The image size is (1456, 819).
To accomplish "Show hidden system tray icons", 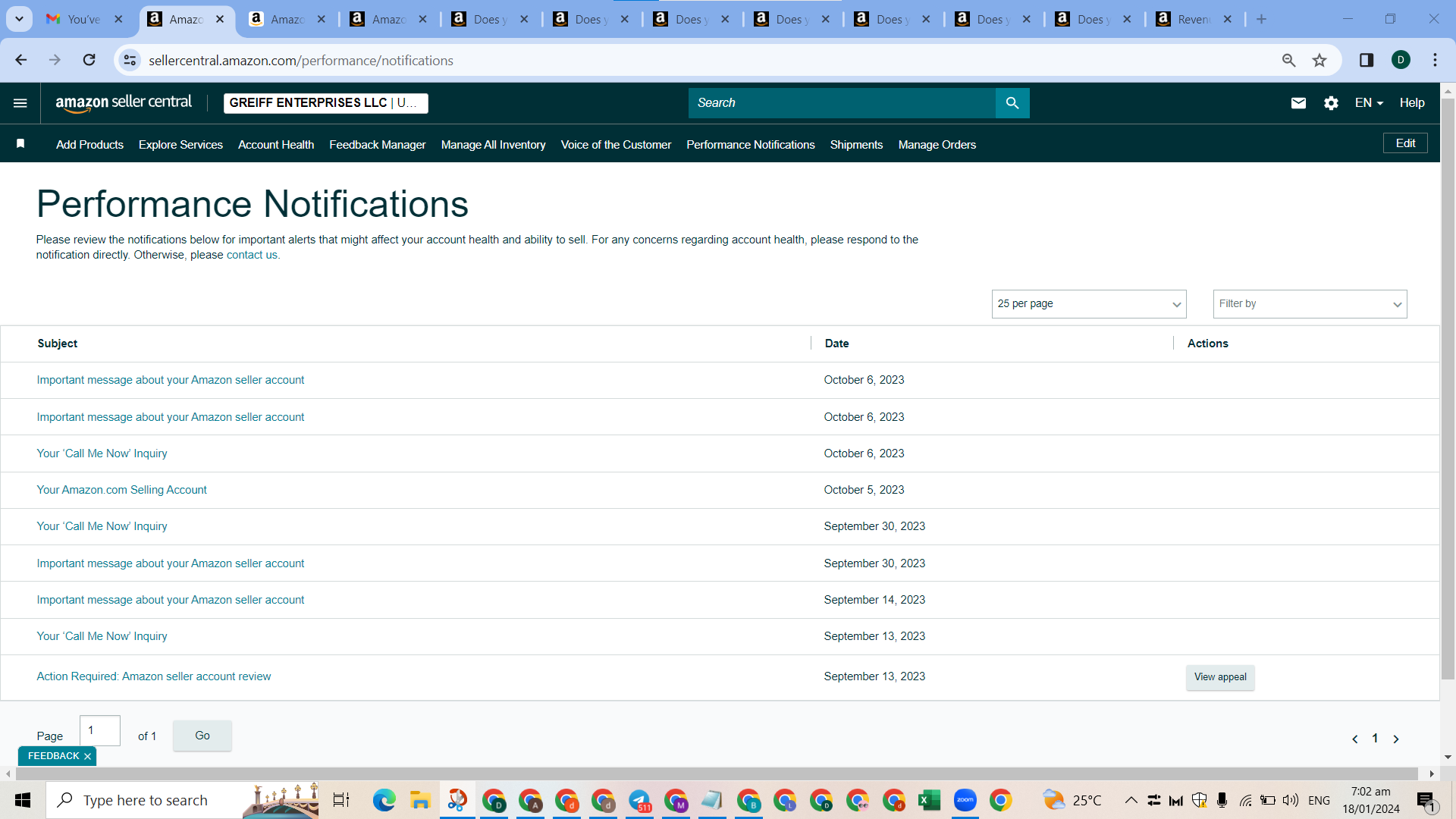I will [x=1131, y=800].
